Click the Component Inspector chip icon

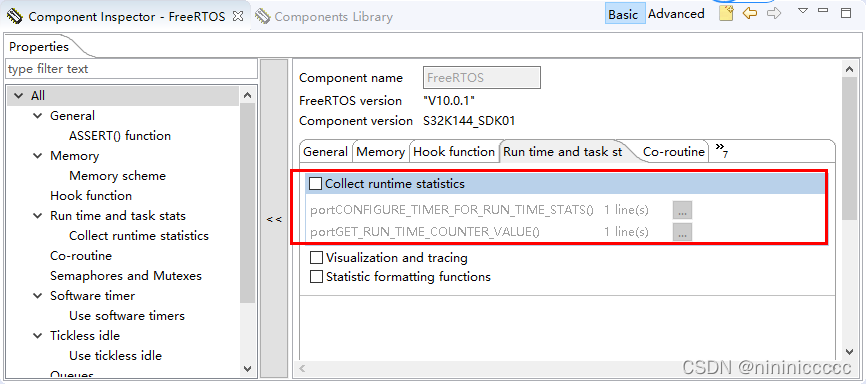click(x=14, y=16)
